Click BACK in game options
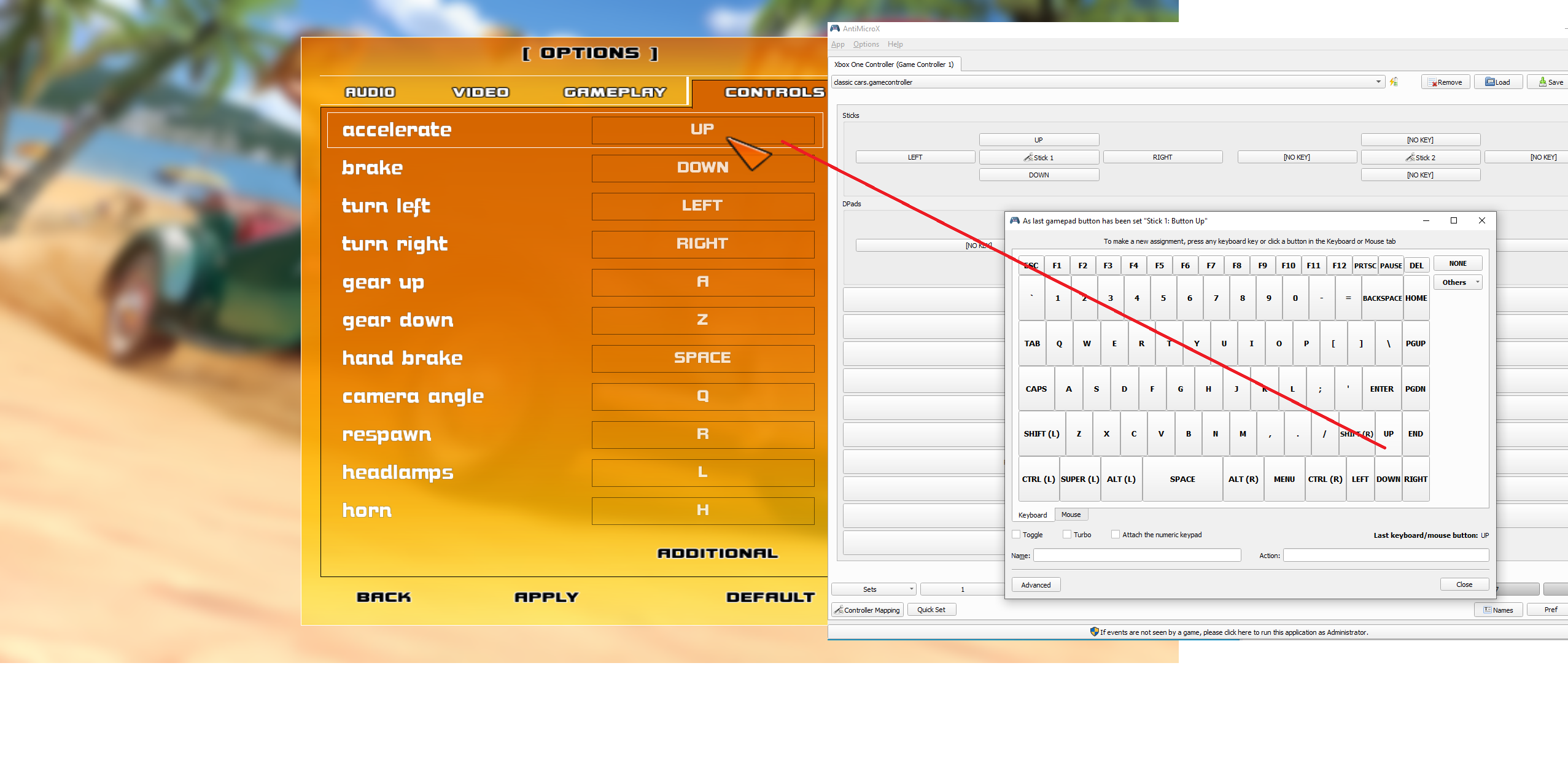Screen dimensions: 1568x784 coord(384,597)
